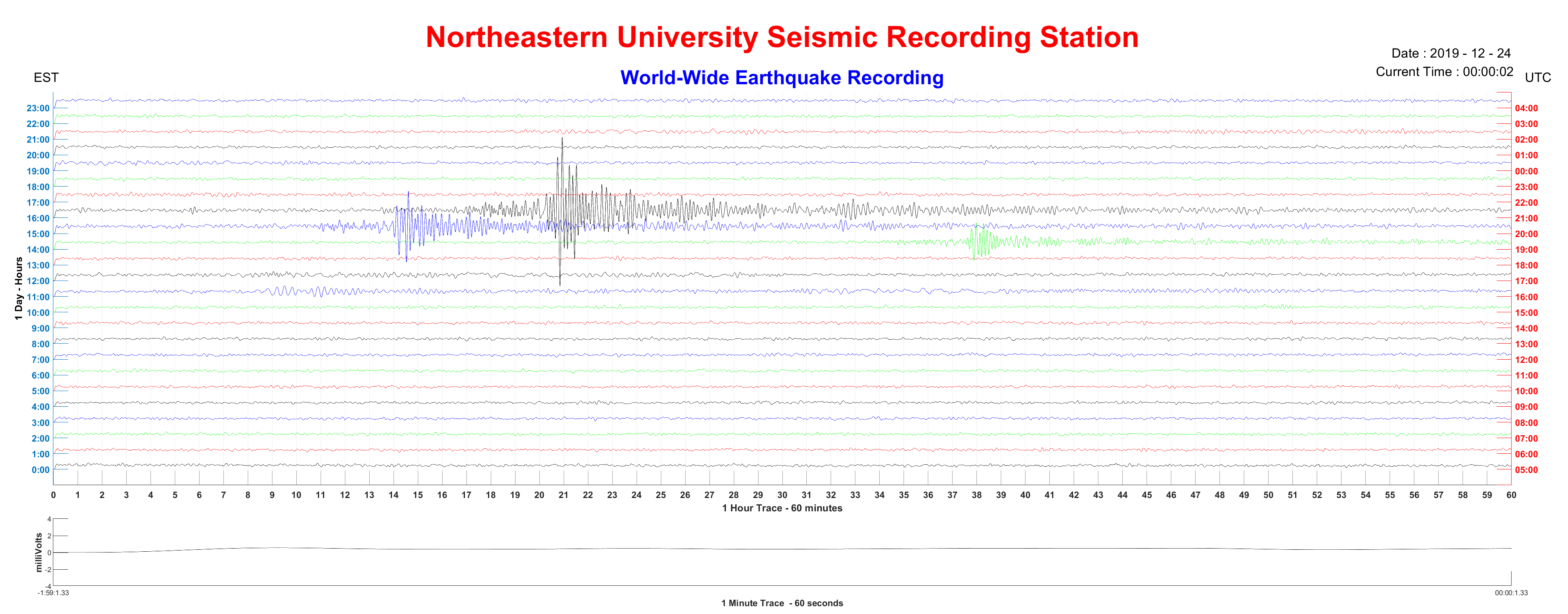The height and width of the screenshot is (614, 1568).
Task: Click the milliVolts axis label
Action: 39,552
